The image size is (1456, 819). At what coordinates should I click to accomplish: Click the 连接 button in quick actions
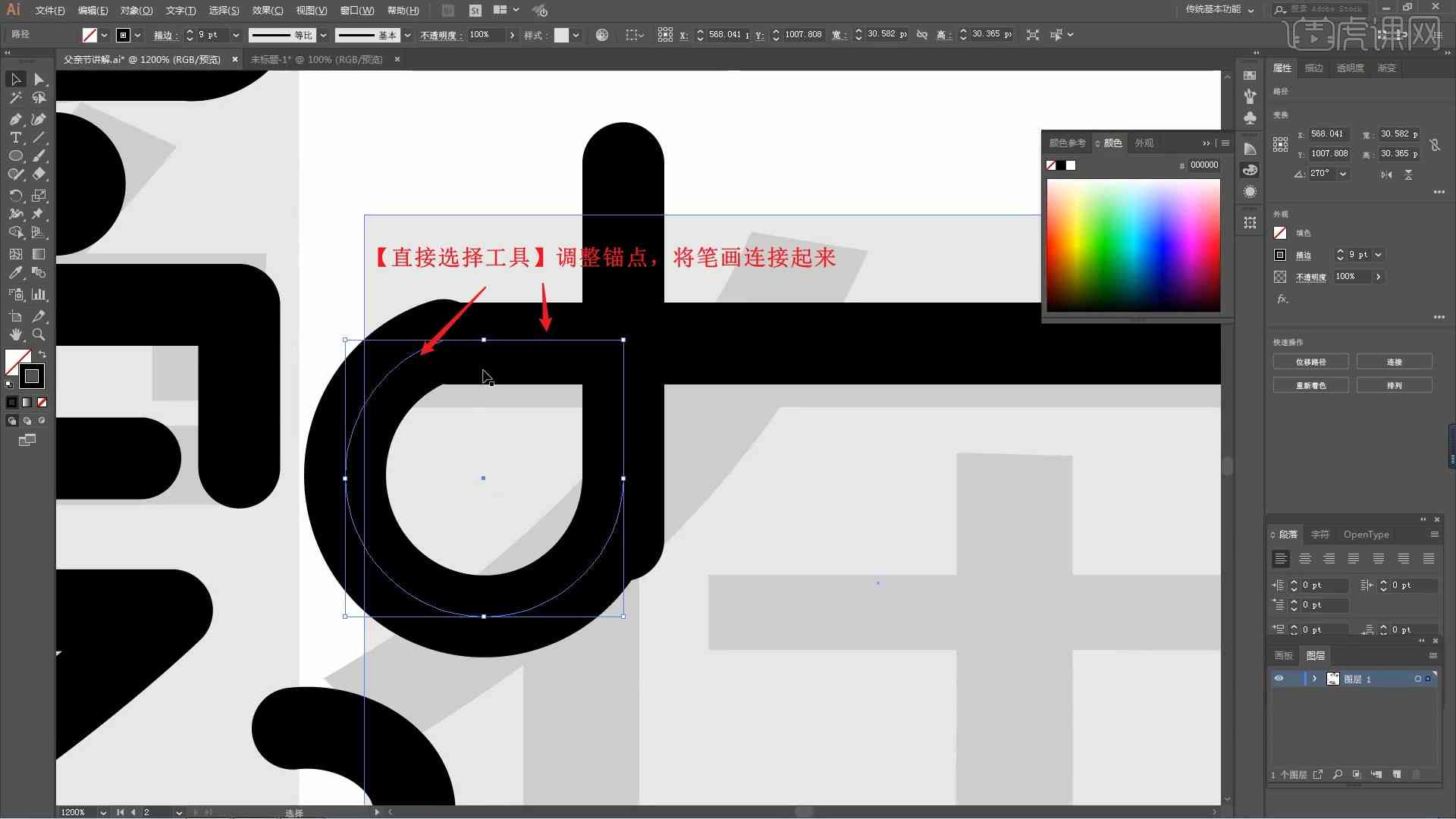click(1396, 362)
